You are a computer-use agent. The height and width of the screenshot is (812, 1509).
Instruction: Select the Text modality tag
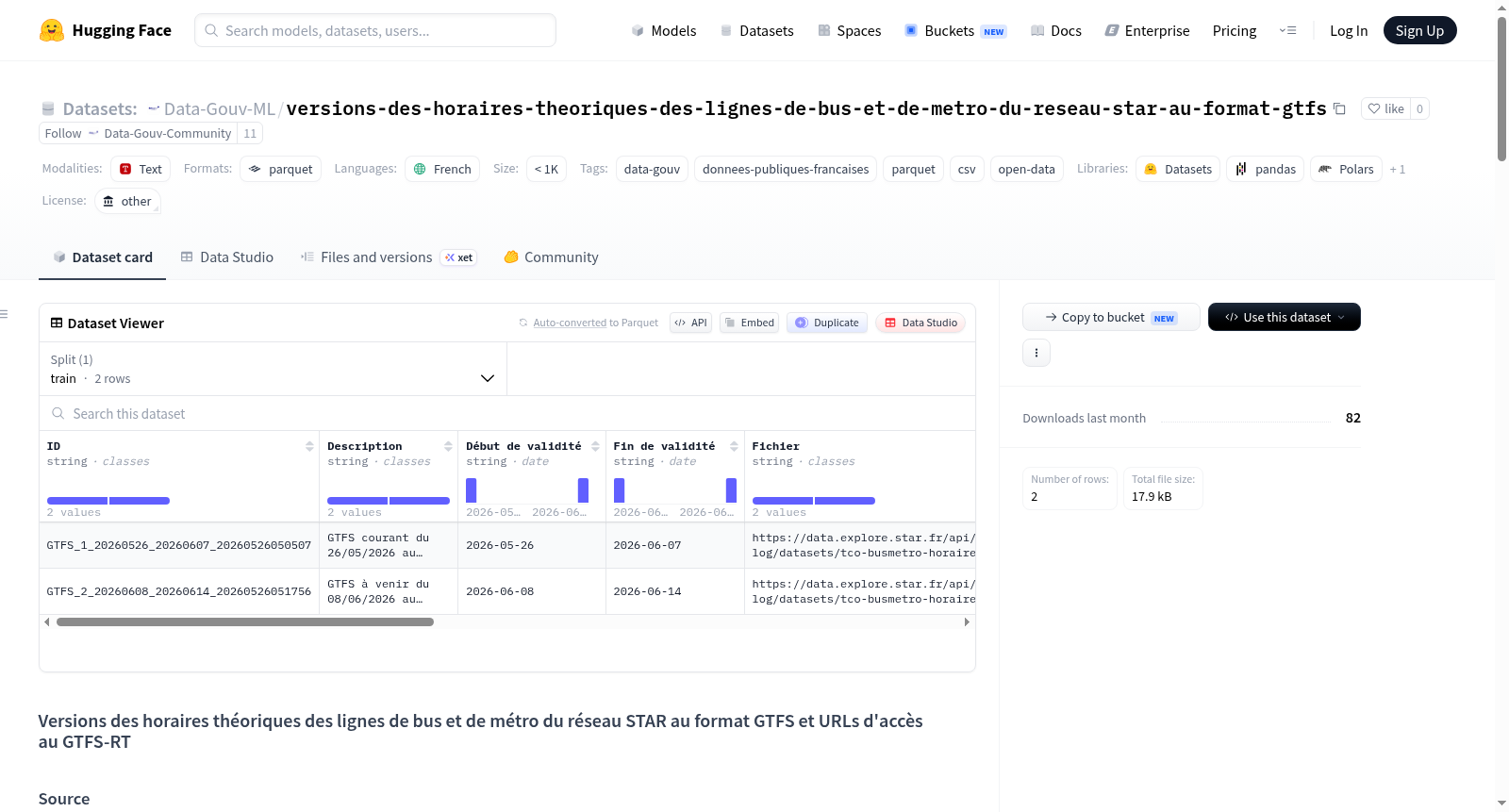click(141, 169)
